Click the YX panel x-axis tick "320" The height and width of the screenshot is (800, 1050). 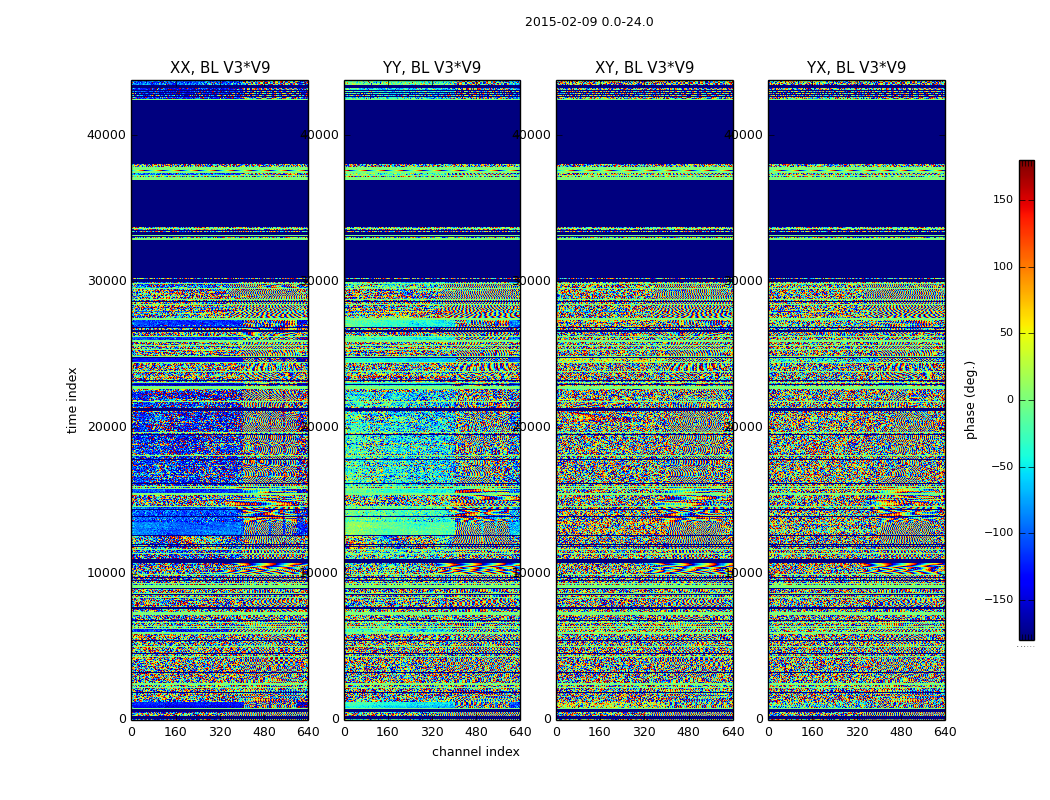(x=856, y=732)
